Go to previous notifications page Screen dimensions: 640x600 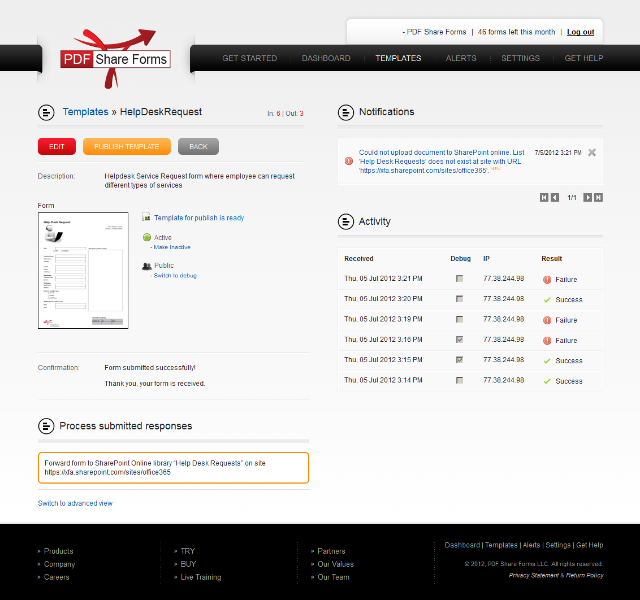555,198
